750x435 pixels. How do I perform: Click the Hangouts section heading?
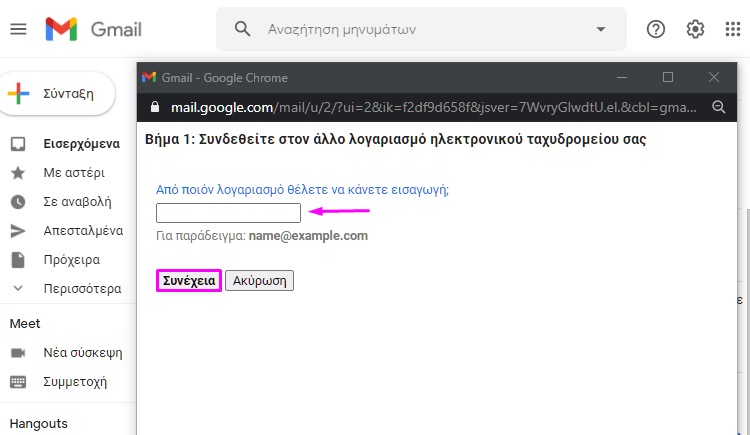[x=38, y=424]
